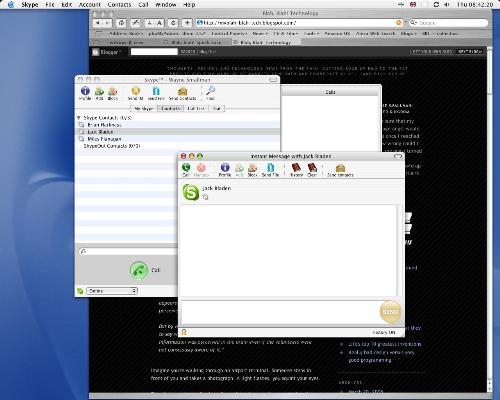500x400 pixels.
Task: Click the volume icon in the menu bar
Action: click(447, 5)
